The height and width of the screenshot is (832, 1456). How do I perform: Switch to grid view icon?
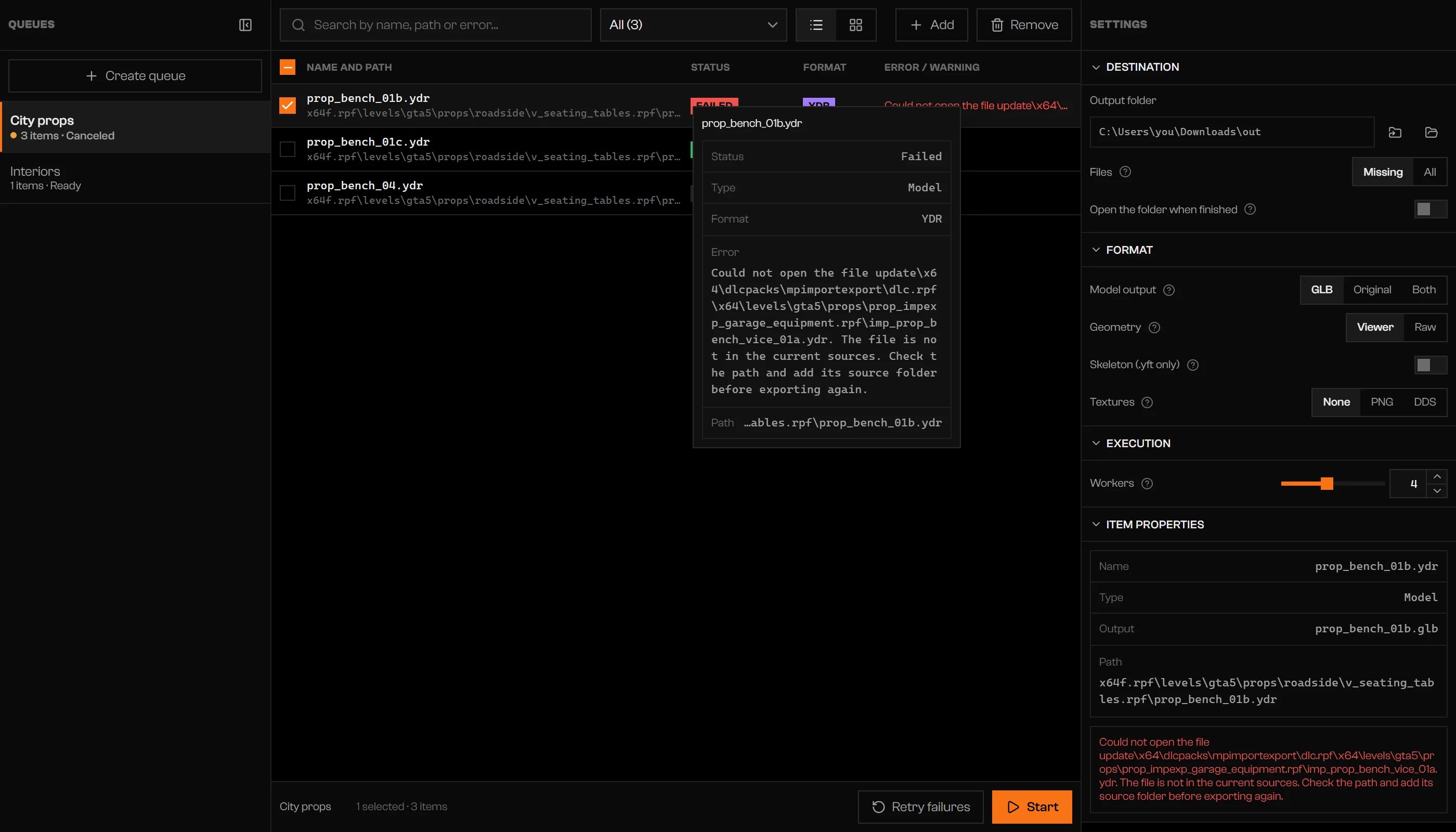click(855, 24)
